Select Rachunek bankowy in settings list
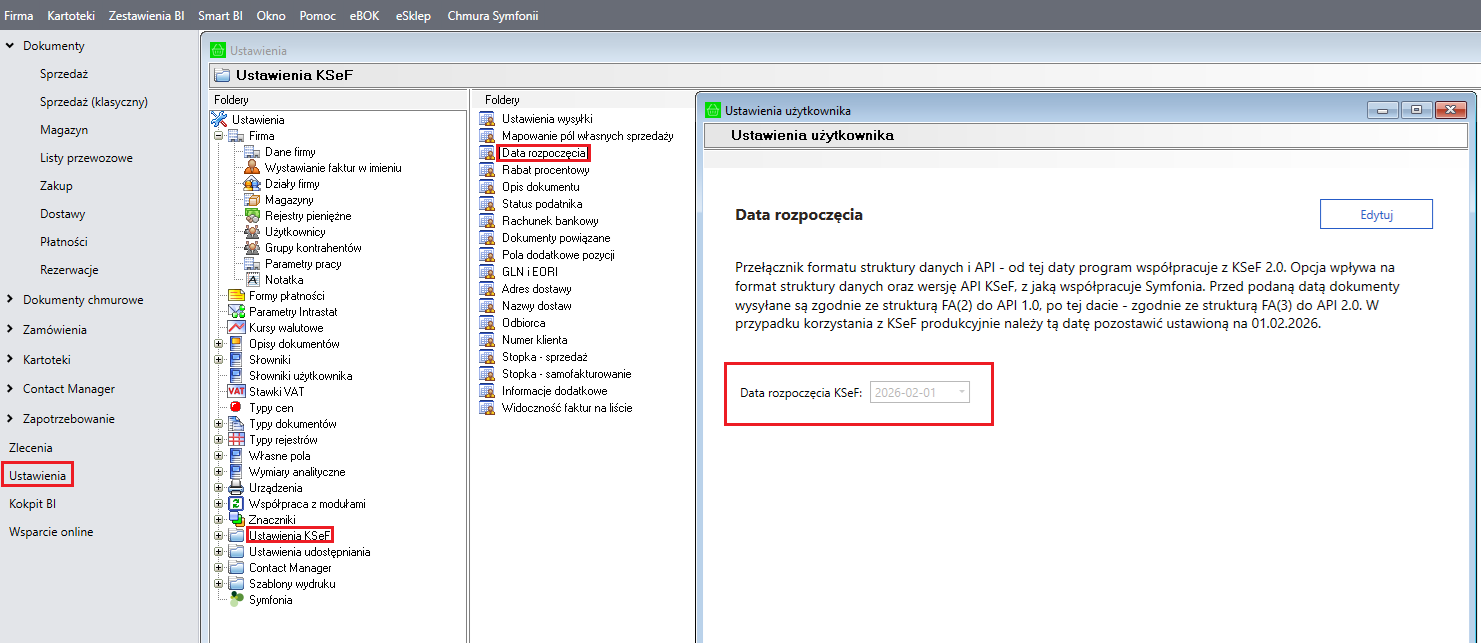 (x=550, y=221)
